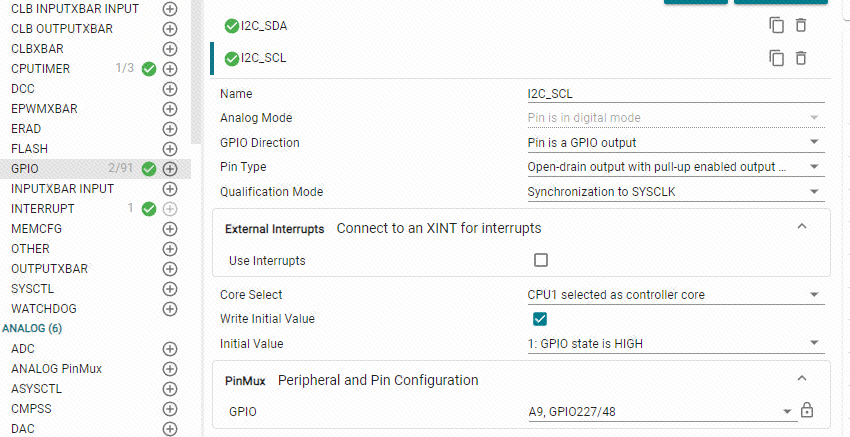This screenshot has width=850, height=437.
Task: Click the lock icon beside GPIO pin selection
Action: coord(807,410)
